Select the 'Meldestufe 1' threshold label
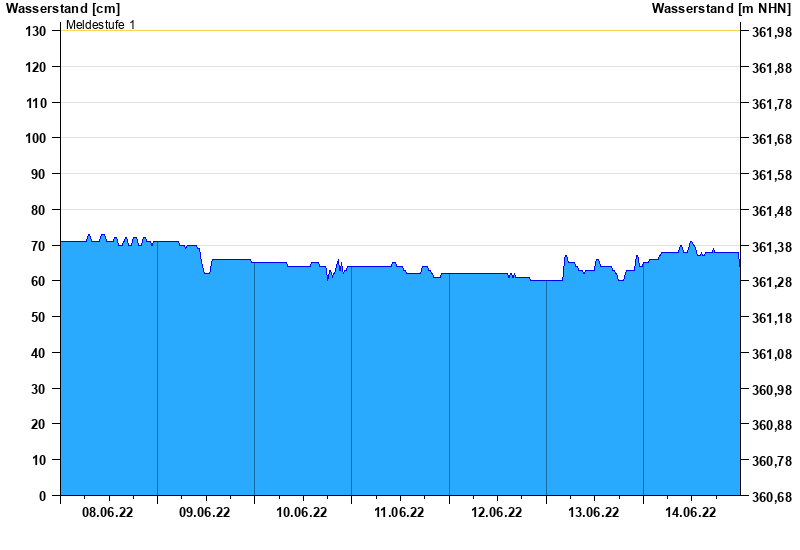Screen dimensions: 800x550 pos(100,25)
